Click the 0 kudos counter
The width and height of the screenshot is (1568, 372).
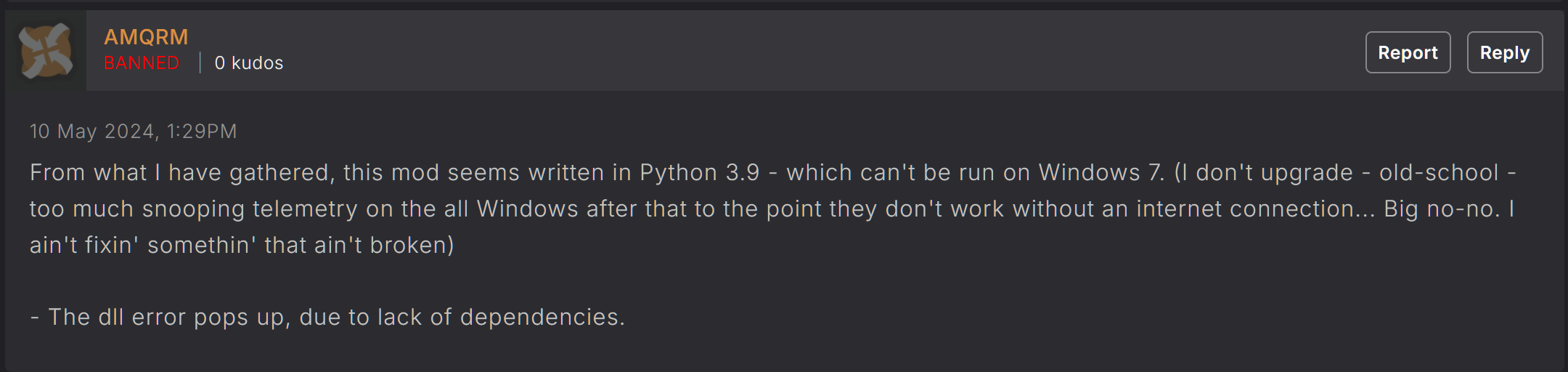(x=249, y=63)
